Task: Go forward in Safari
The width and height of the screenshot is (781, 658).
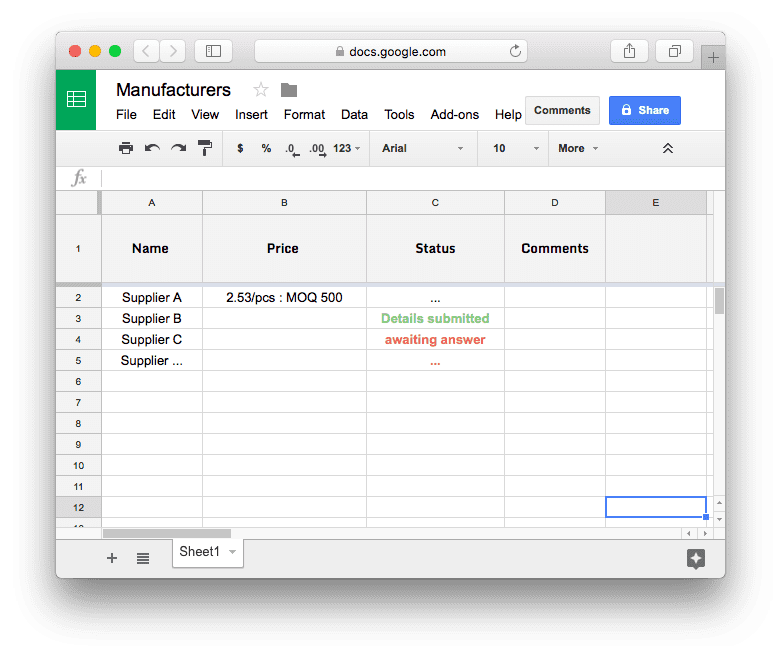Action: pyautogui.click(x=173, y=51)
